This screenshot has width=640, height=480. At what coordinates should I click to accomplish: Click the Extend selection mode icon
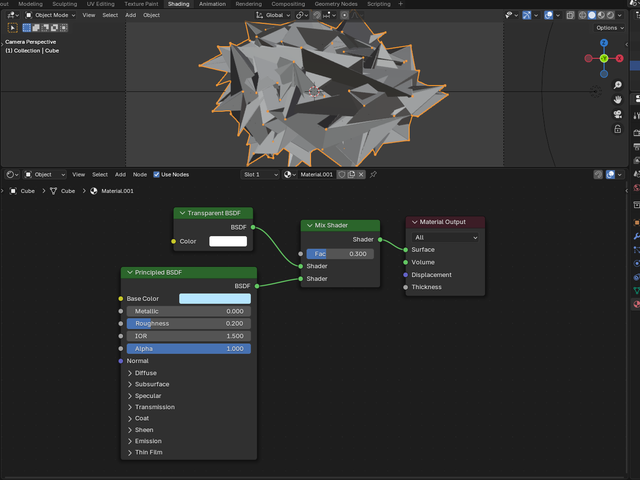tap(36, 28)
